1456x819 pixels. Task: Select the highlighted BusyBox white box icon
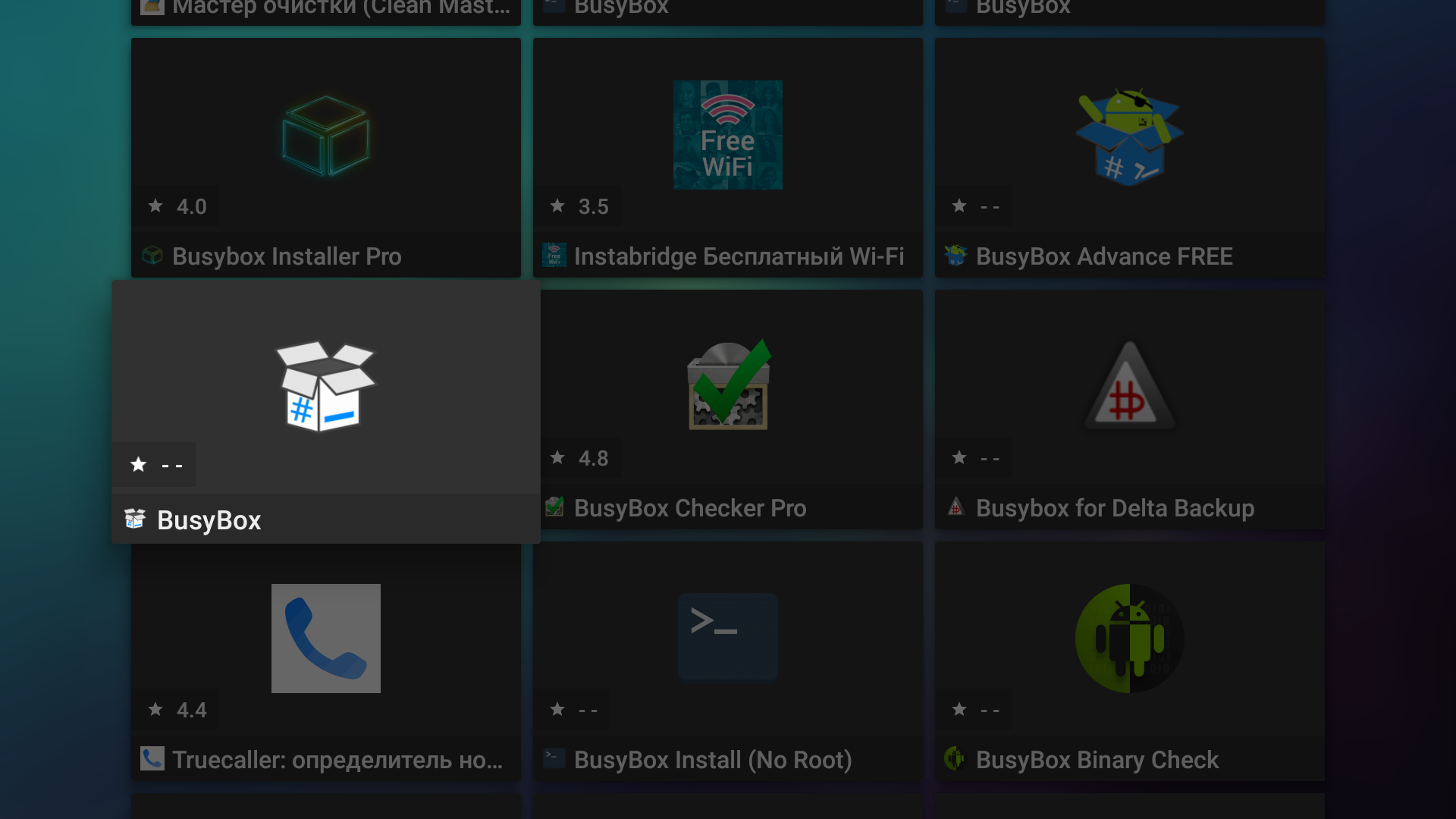click(325, 386)
